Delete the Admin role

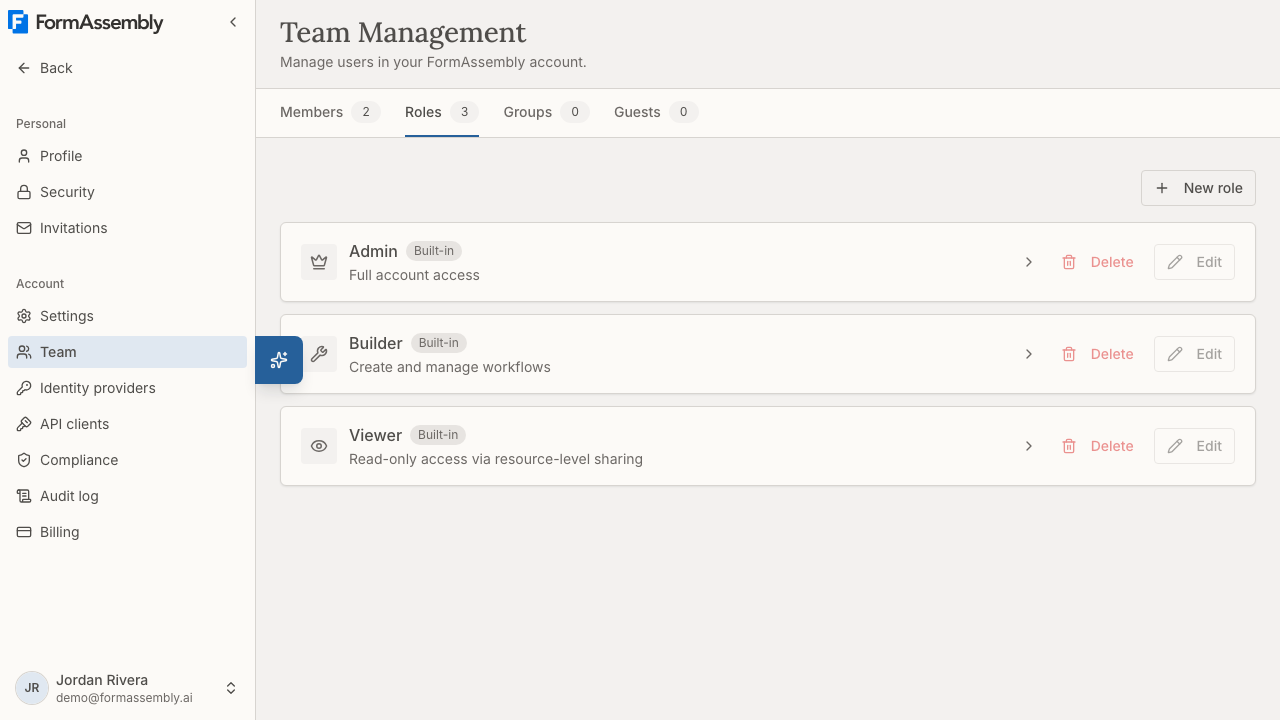point(1098,262)
